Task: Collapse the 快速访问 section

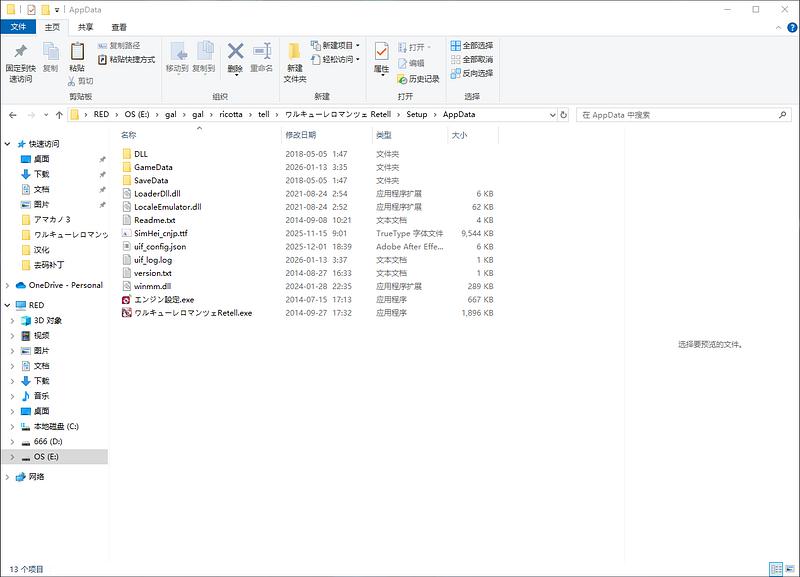Action: pyautogui.click(x=9, y=144)
